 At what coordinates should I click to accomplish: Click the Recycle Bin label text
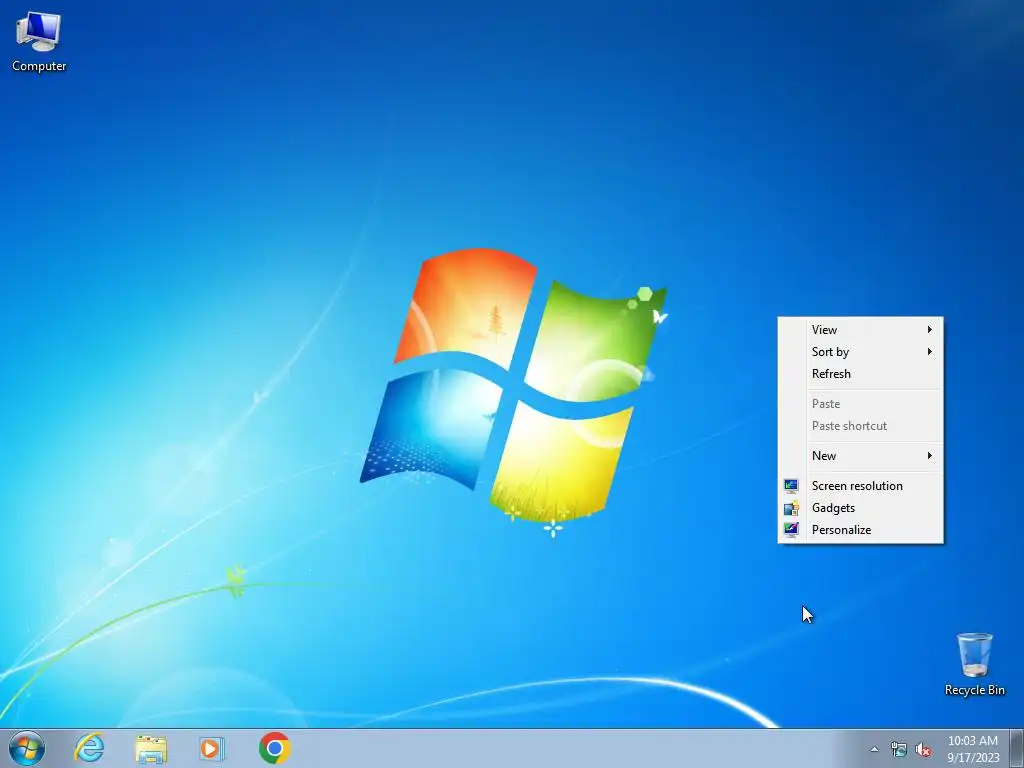(x=974, y=690)
